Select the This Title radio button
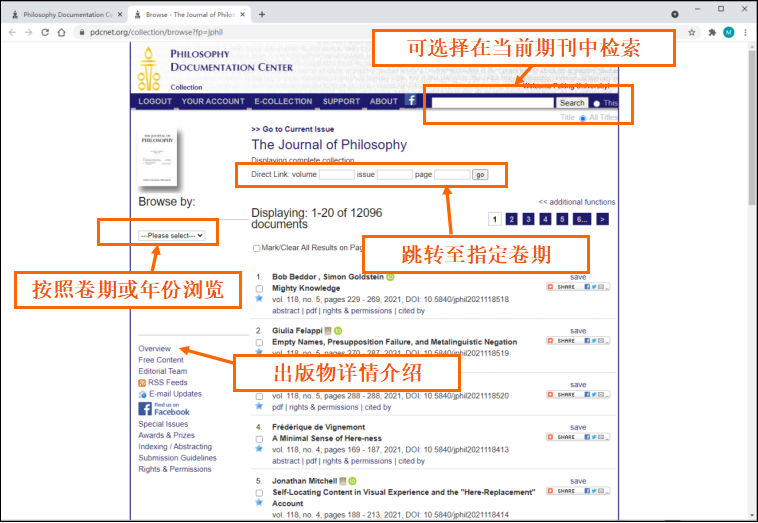Image resolution: width=758 pixels, height=523 pixels. (597, 103)
